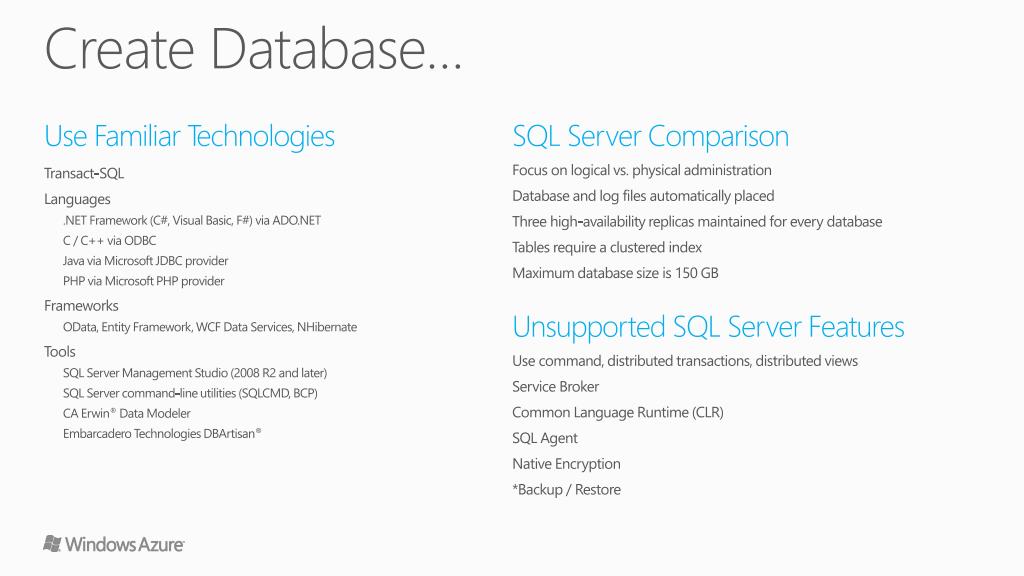Click the SQL Server Comparison heading
1024x576 pixels.
(650, 137)
